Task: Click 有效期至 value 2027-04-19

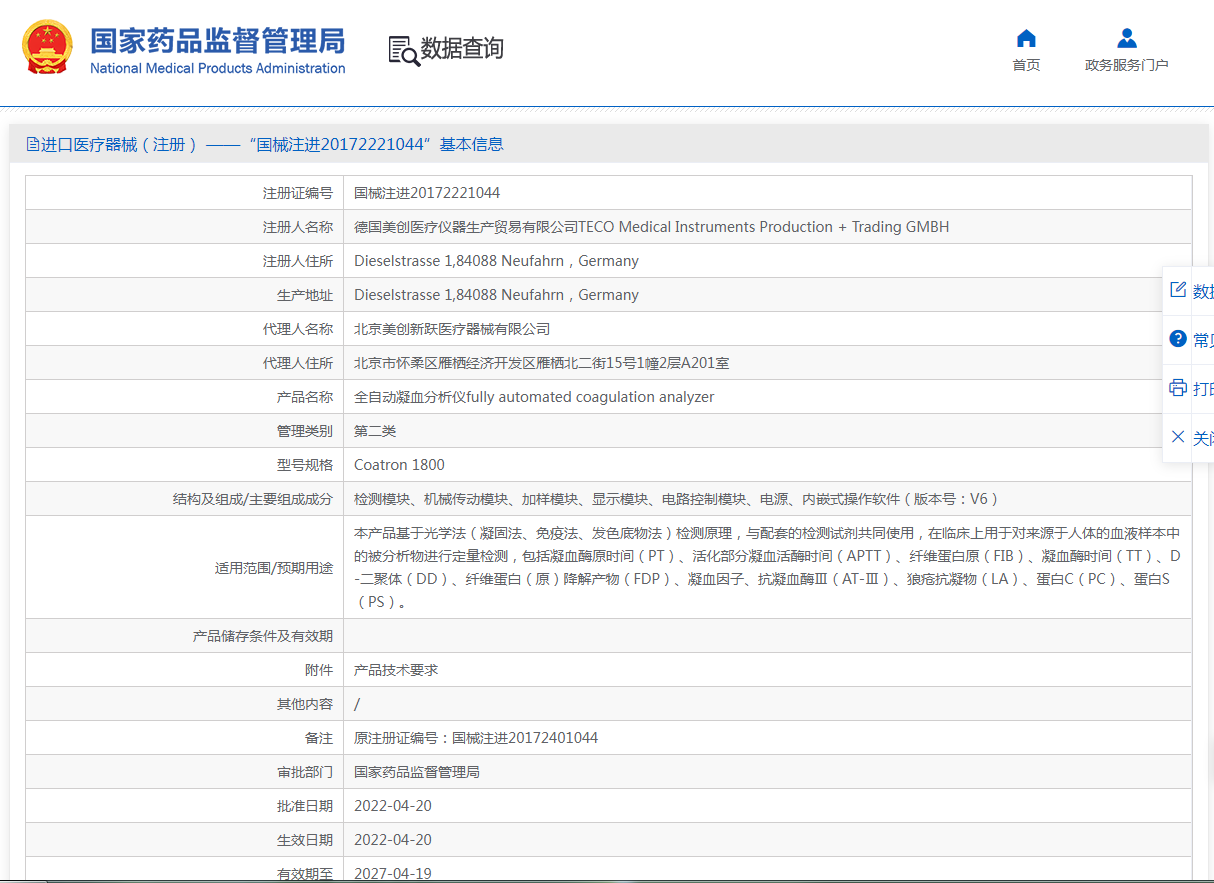Action: [x=393, y=873]
